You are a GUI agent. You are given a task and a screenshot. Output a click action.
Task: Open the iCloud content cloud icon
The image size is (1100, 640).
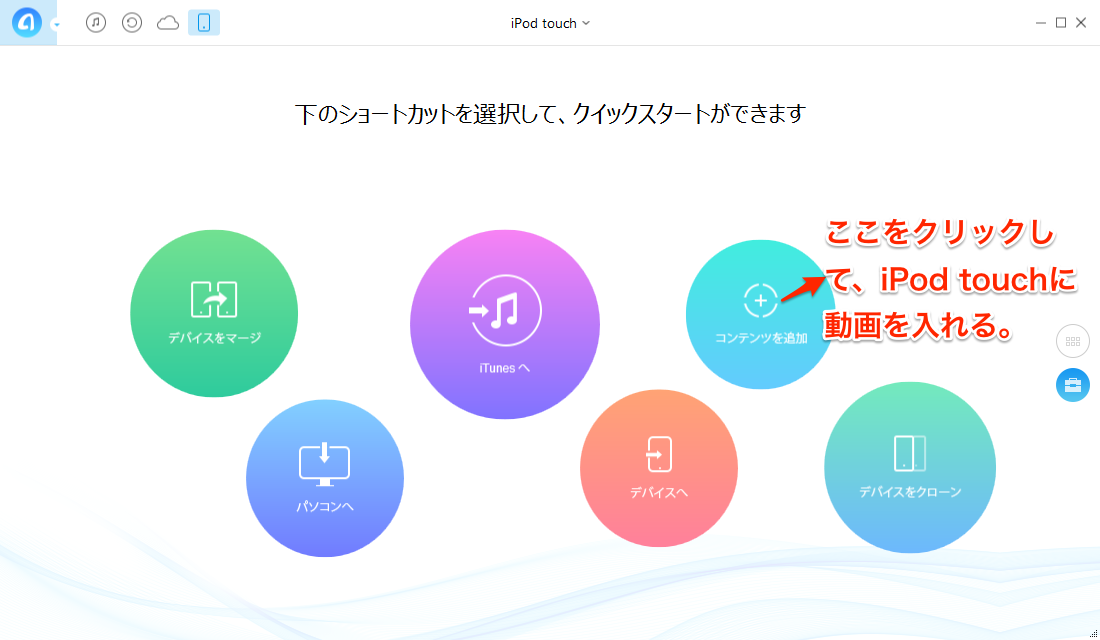coord(168,23)
